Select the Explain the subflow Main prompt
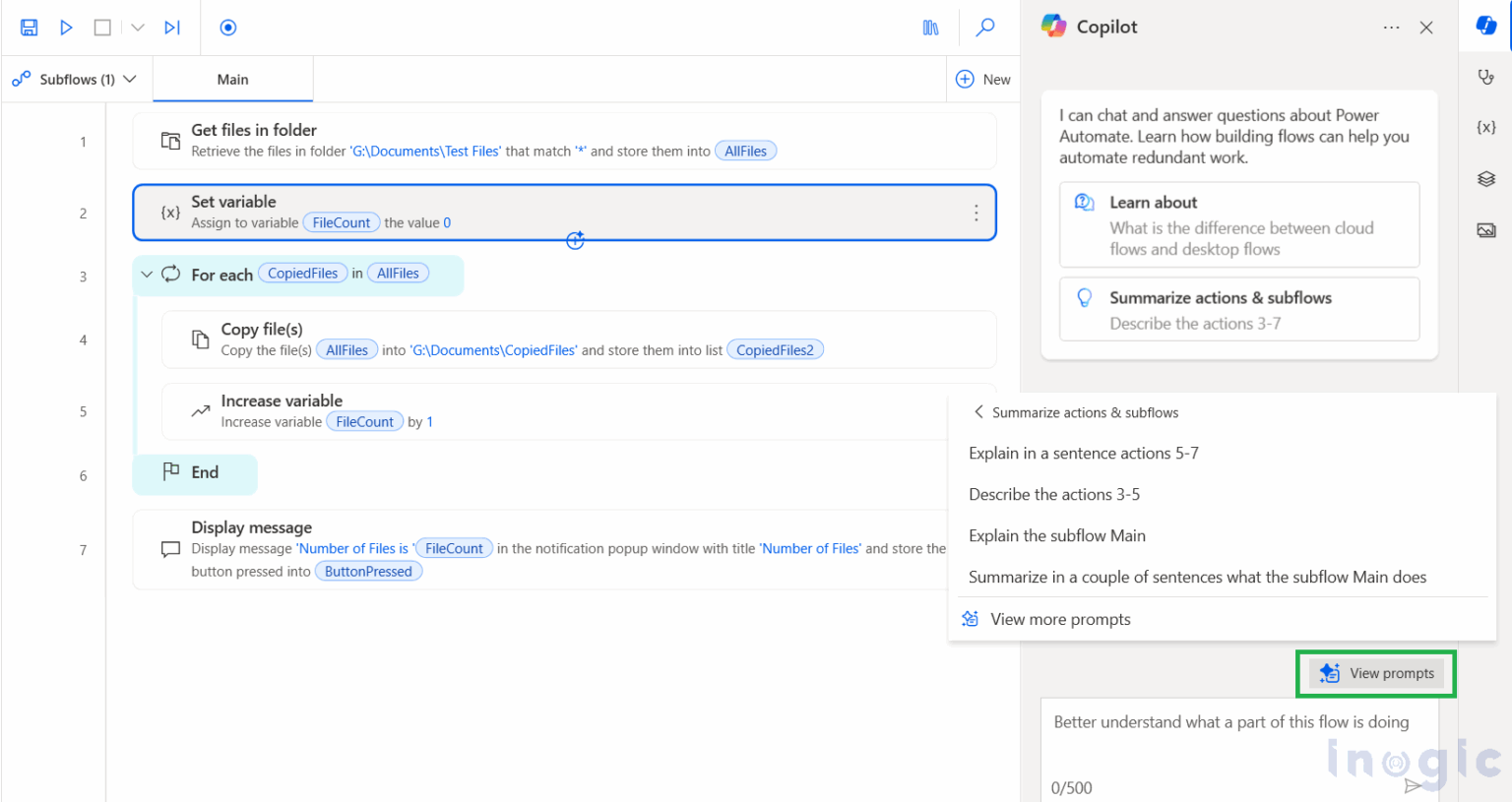1512x802 pixels. click(1056, 535)
